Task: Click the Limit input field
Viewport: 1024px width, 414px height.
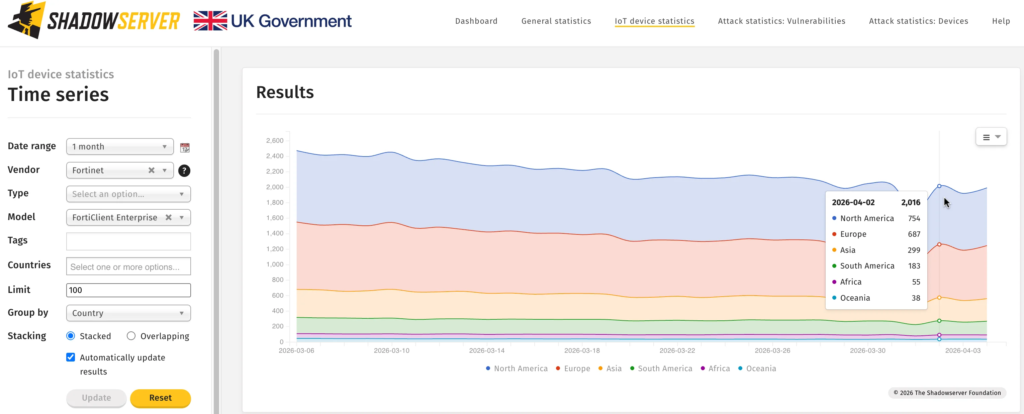Action: click(x=128, y=290)
